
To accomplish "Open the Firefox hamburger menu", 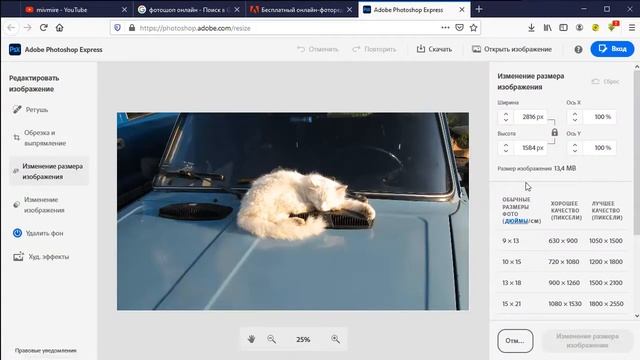I will 632,28.
